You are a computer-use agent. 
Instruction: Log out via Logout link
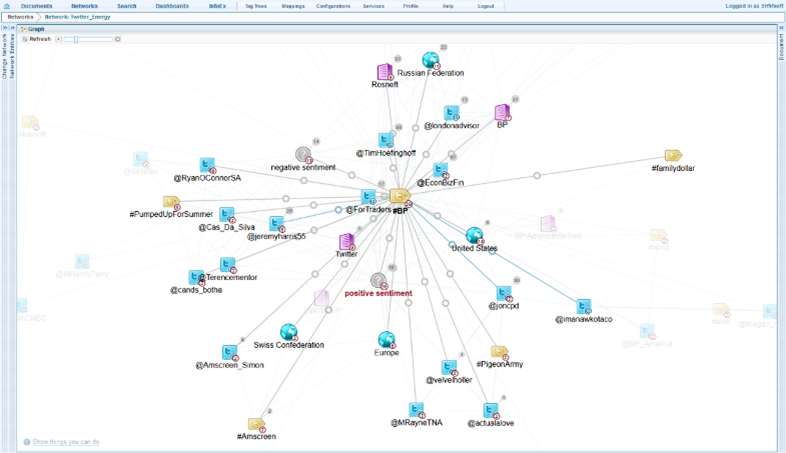click(x=486, y=6)
